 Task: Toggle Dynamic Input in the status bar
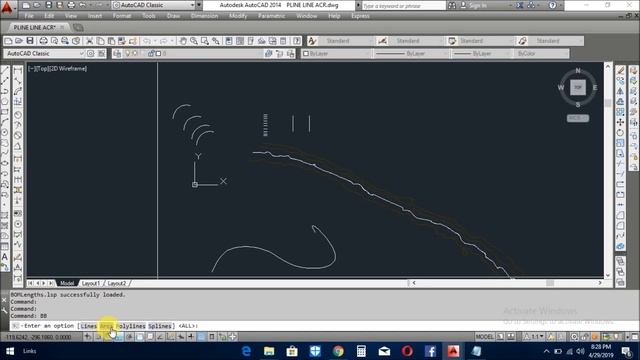(181, 337)
